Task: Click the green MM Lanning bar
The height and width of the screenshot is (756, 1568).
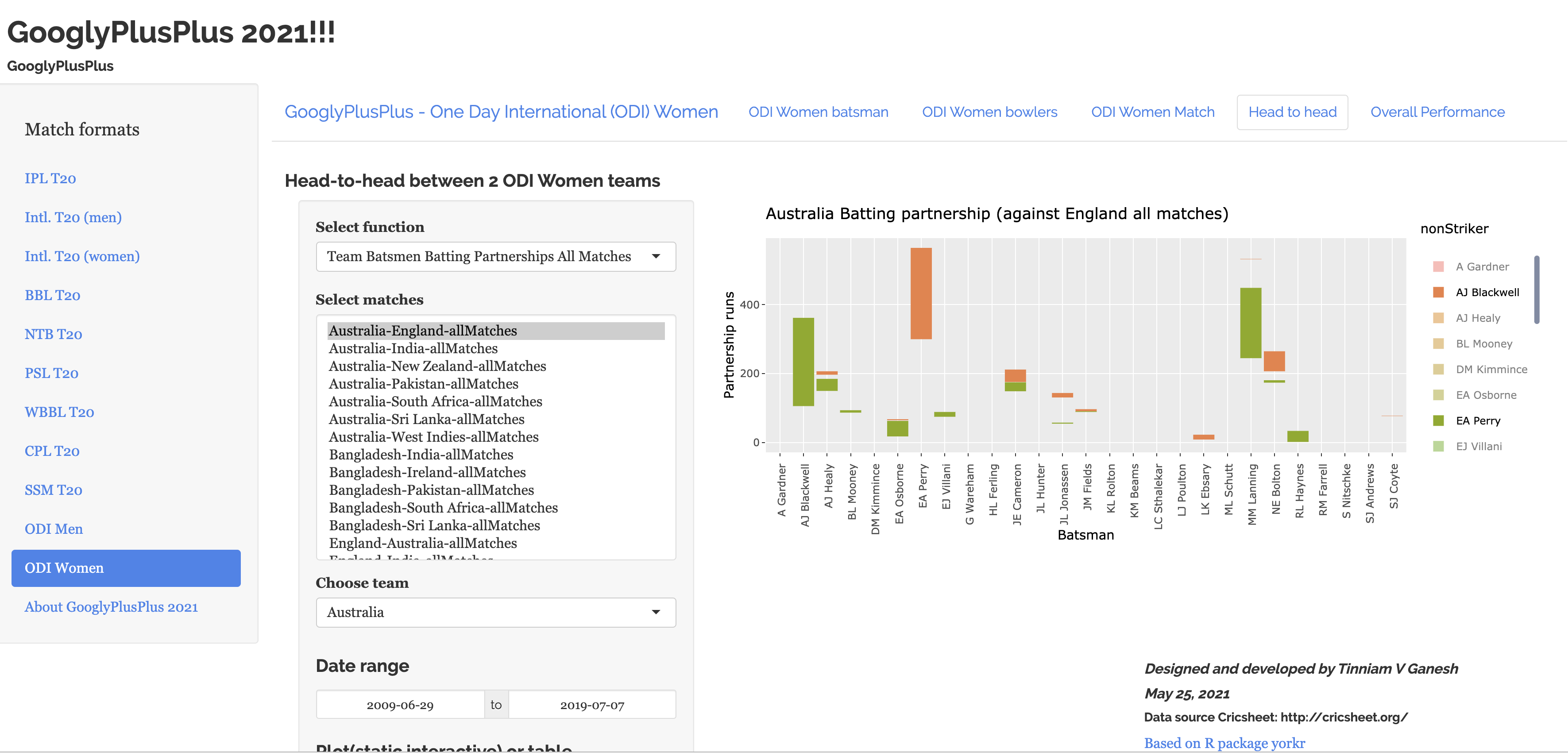Action: [1250, 323]
